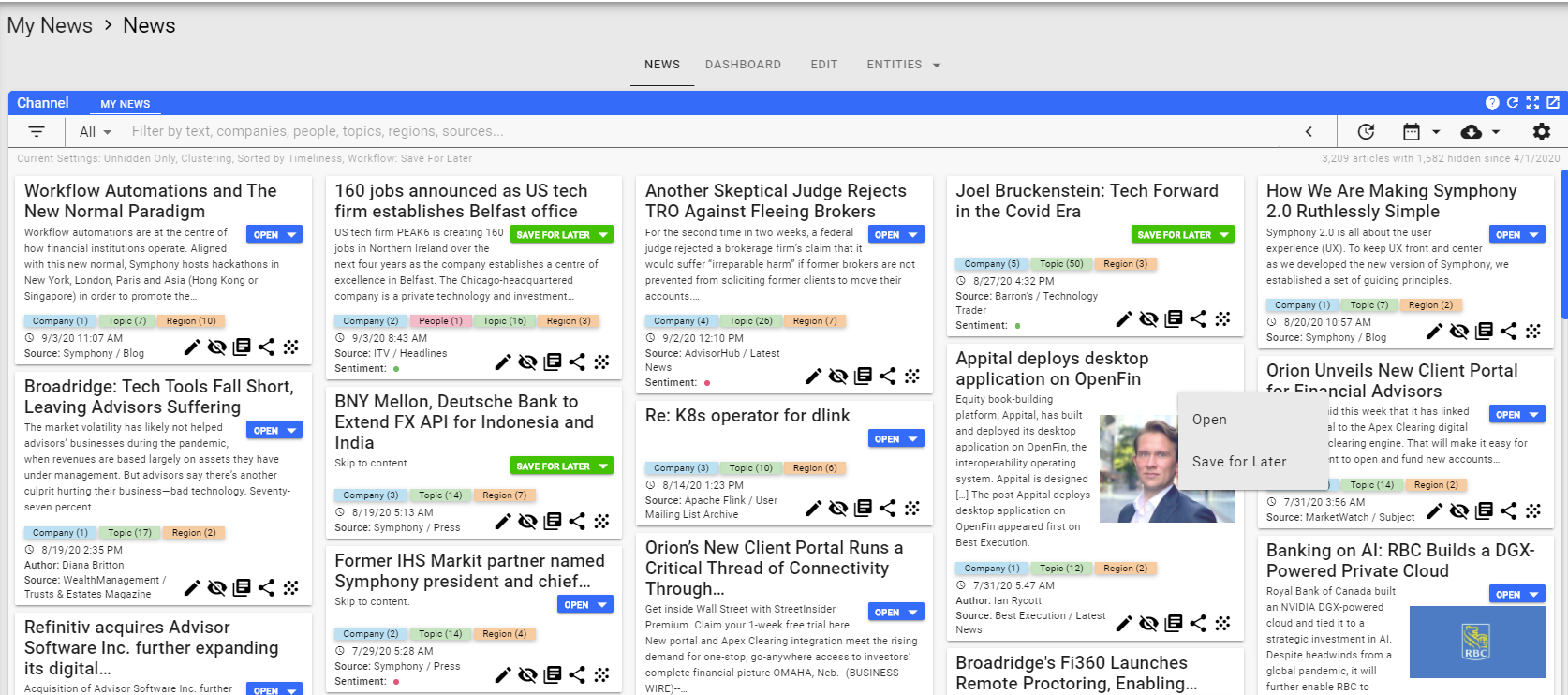Share the 160 jobs Belfast article
1568x695 pixels.
coord(577,362)
